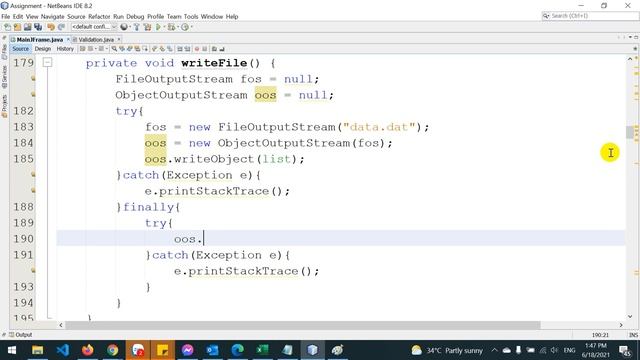Open the Debug menu

click(x=135, y=16)
